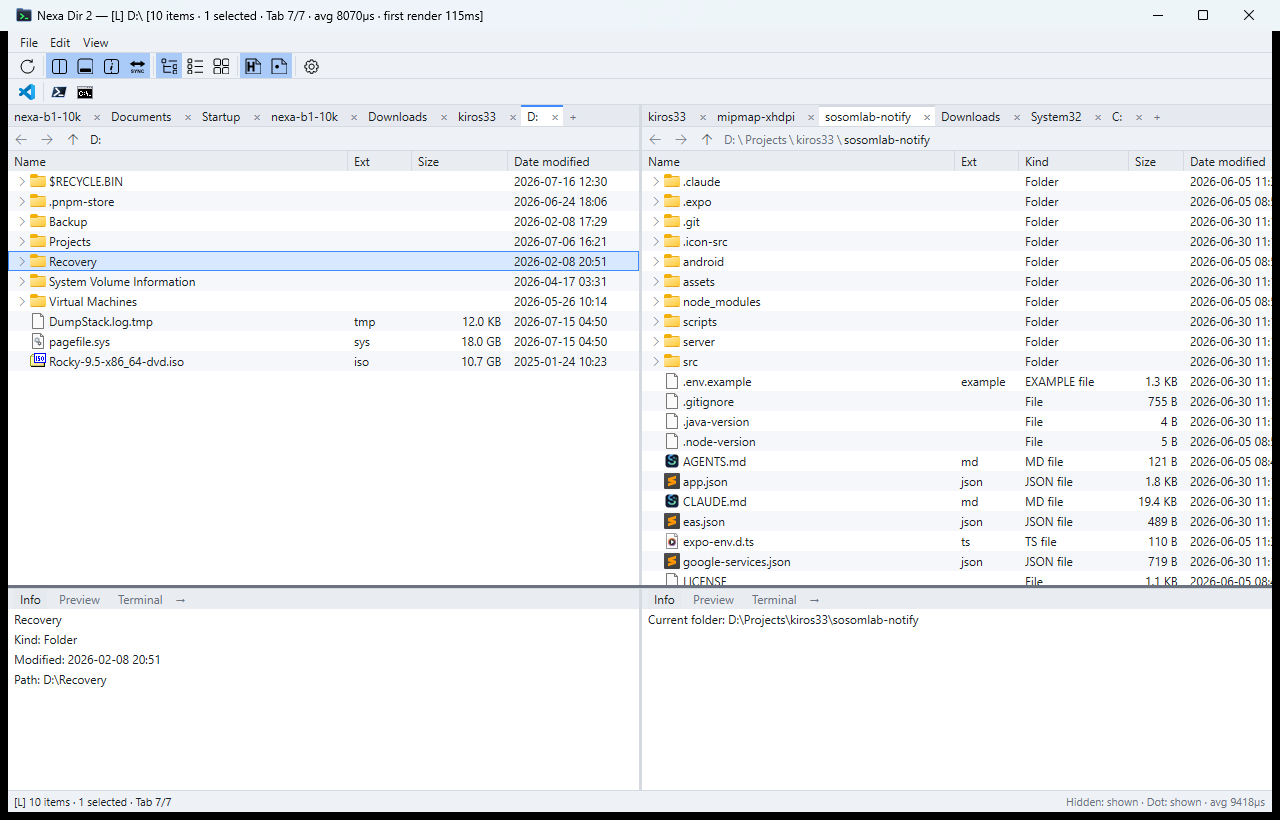Image resolution: width=1280 pixels, height=820 pixels.
Task: Open the View menu
Action: 95,43
